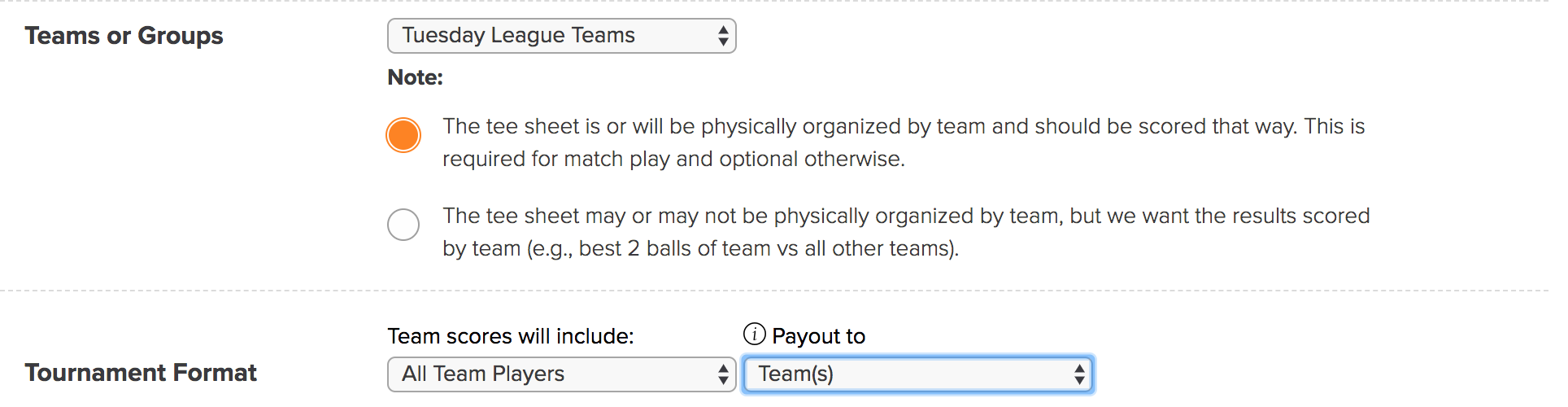
Task: Click the info icon beside Payout to
Action: click(755, 335)
